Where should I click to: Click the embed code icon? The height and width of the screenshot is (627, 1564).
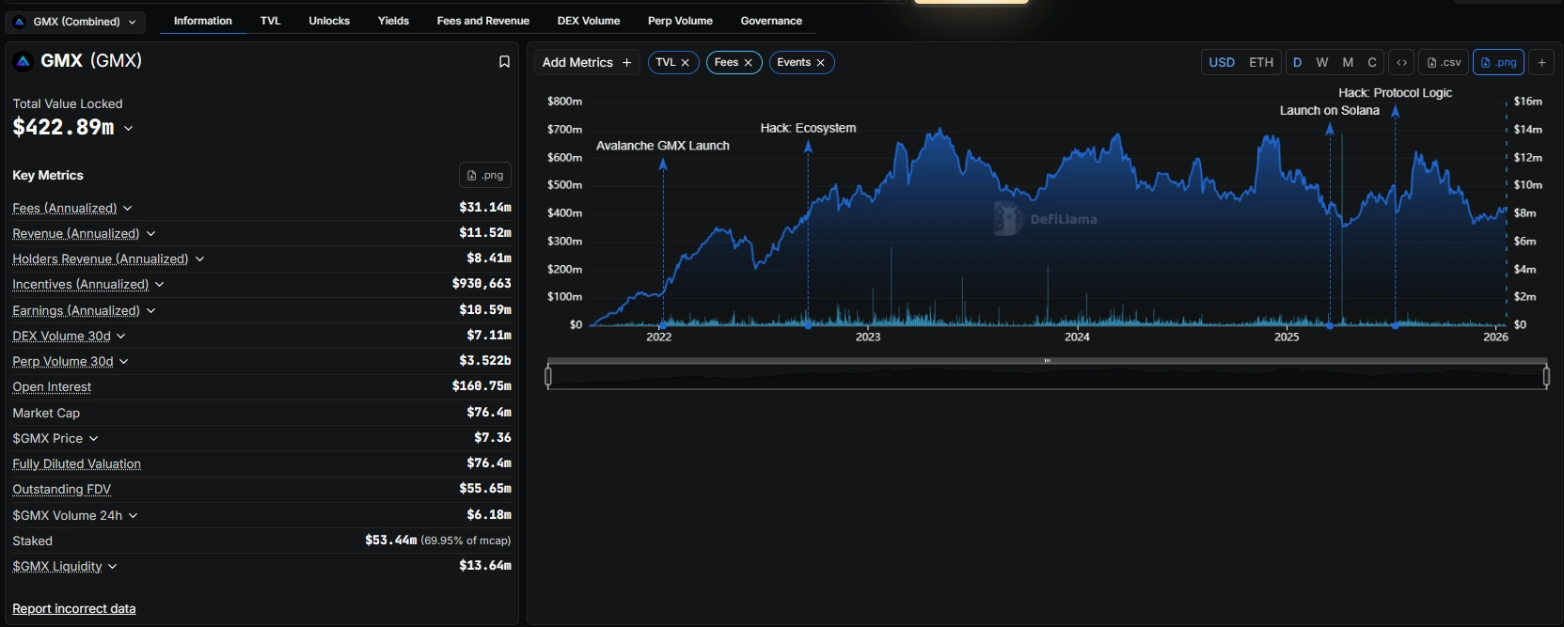click(x=1401, y=62)
